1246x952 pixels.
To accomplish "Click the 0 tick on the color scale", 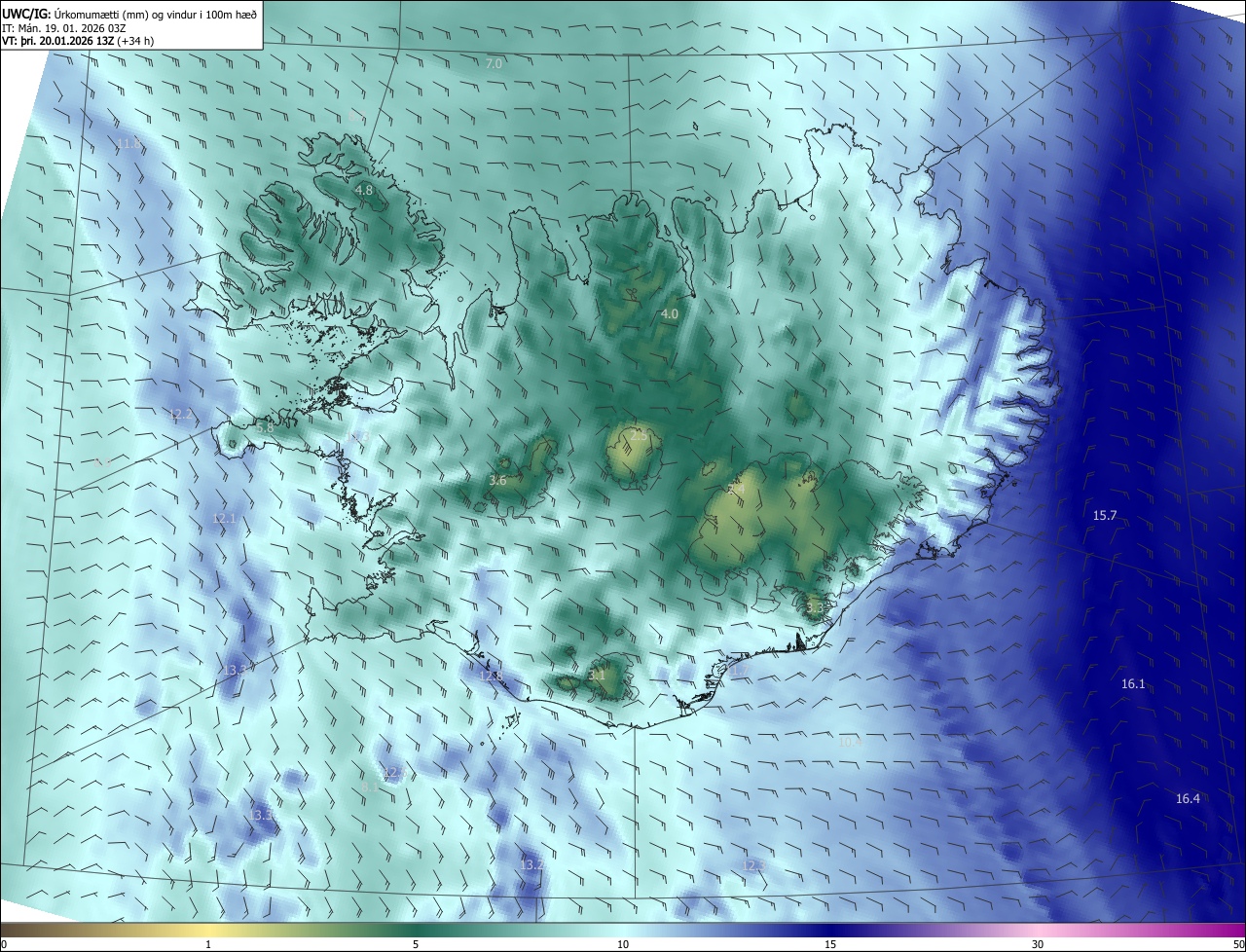I will [x=4, y=944].
